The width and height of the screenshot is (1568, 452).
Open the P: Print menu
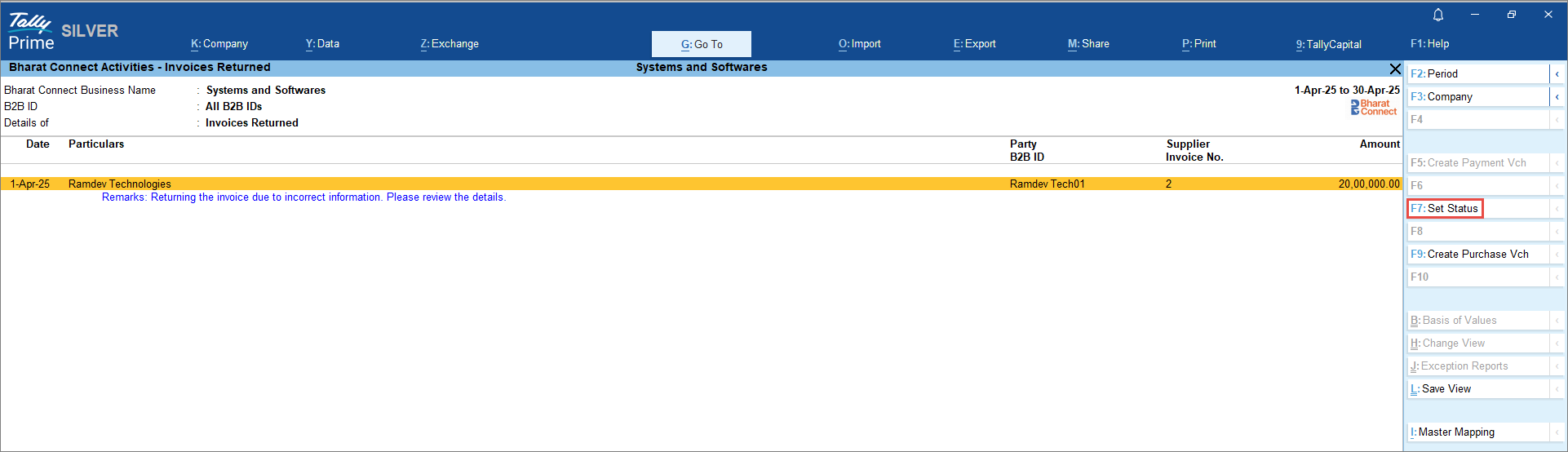pyautogui.click(x=1198, y=44)
